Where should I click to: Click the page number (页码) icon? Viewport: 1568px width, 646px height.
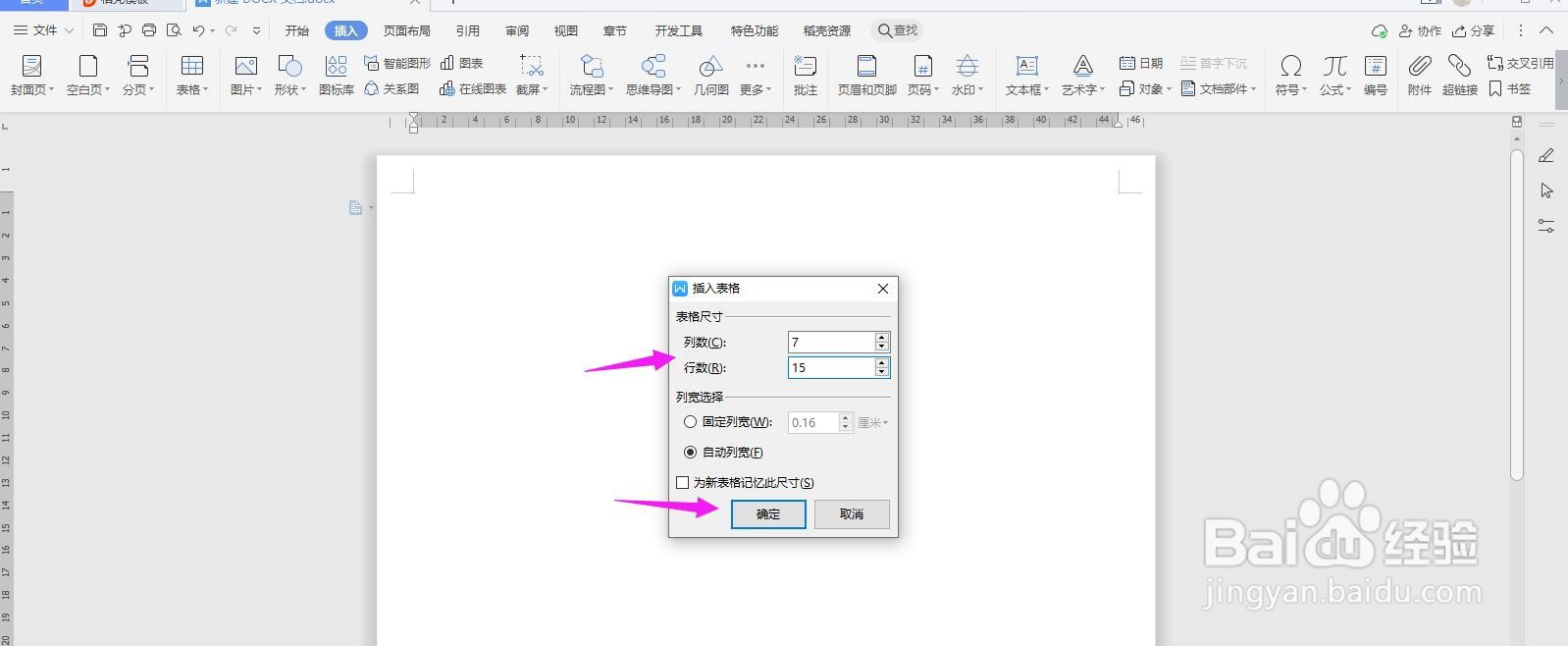click(x=922, y=66)
